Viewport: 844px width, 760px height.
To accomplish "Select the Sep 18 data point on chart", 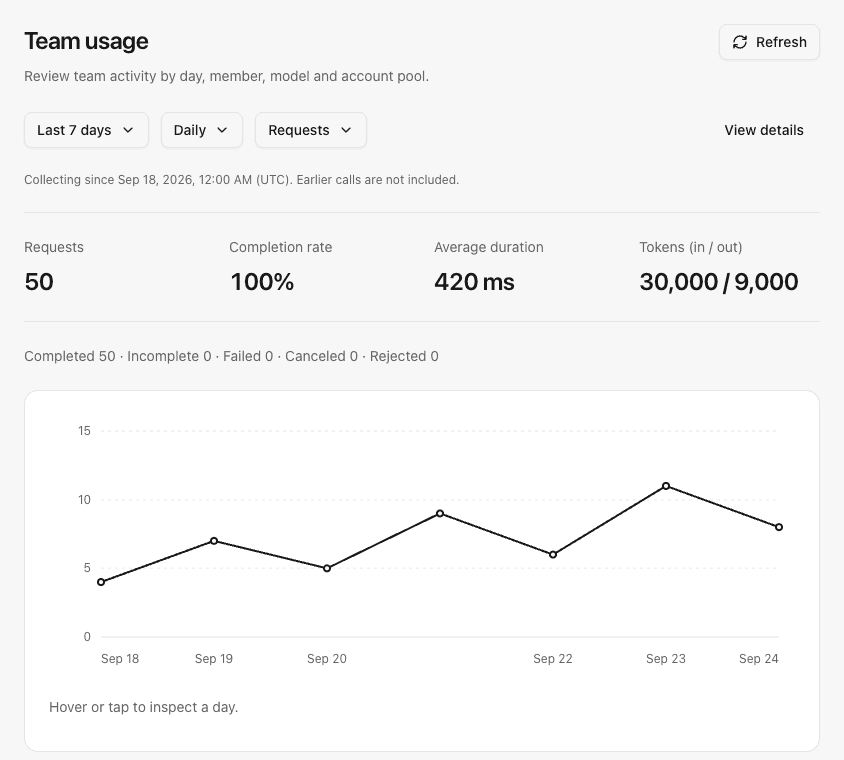I will click(101, 582).
